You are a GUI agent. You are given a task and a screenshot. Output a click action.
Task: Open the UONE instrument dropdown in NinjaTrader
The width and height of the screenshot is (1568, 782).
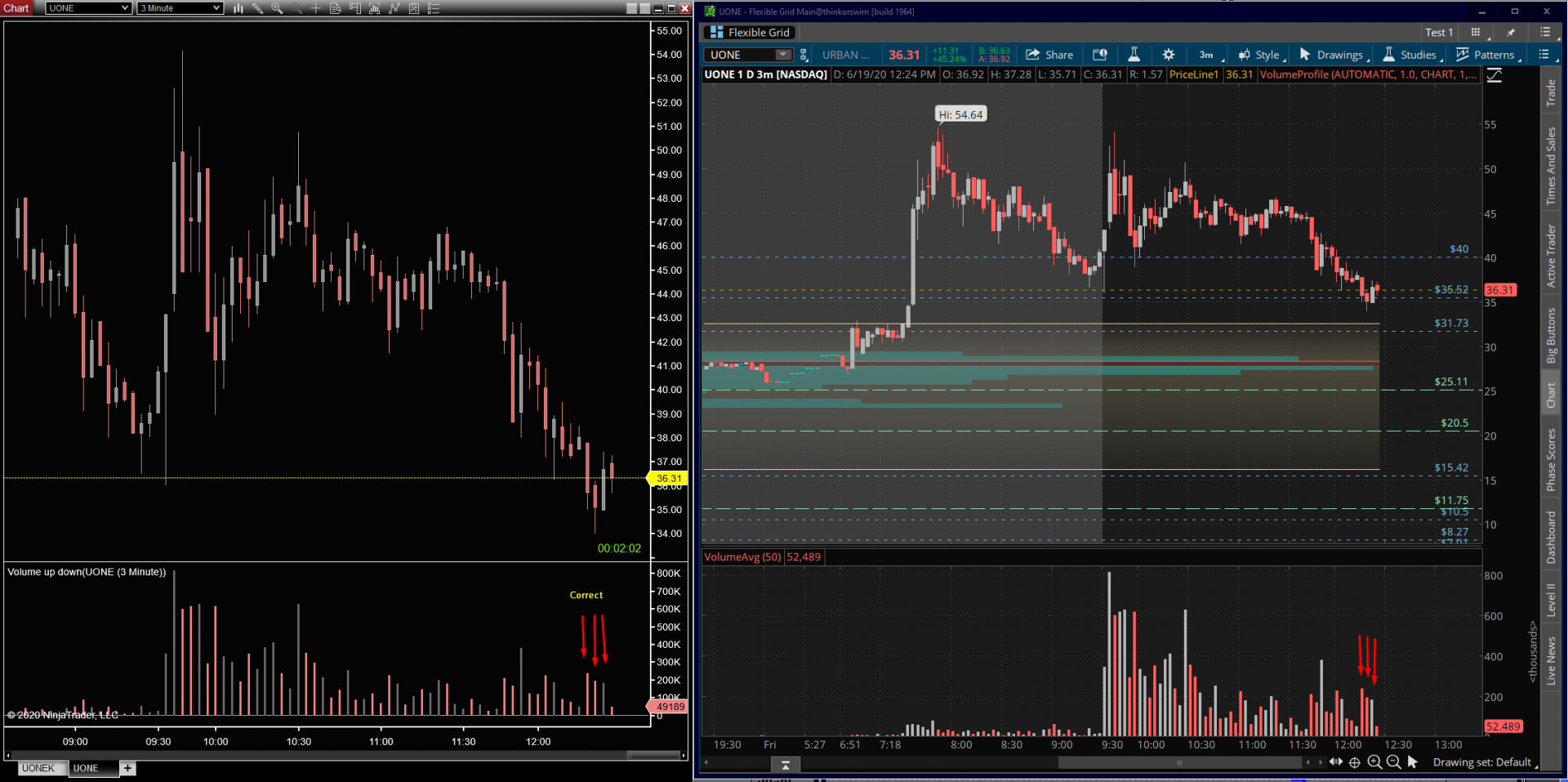89,8
